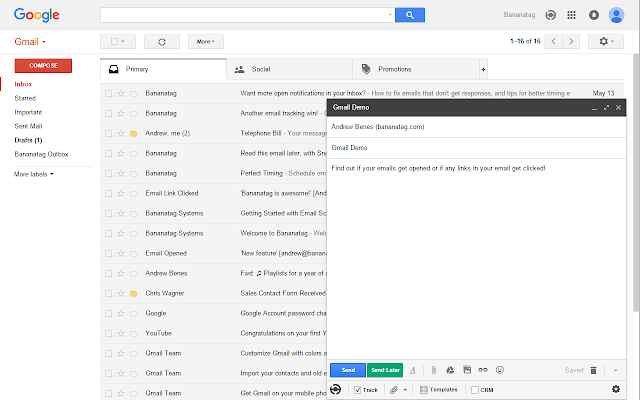Screen dimensions: 640x400
Task: Refresh the inbox
Action: click(x=162, y=42)
